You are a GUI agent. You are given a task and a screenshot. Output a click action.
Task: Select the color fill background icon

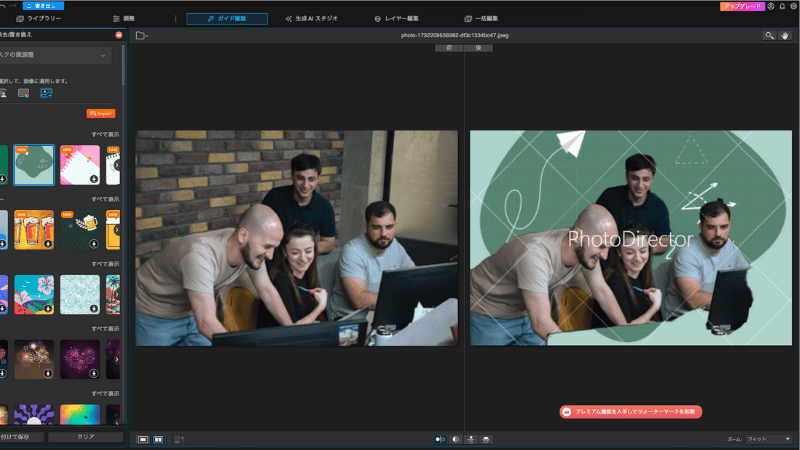coord(23,93)
